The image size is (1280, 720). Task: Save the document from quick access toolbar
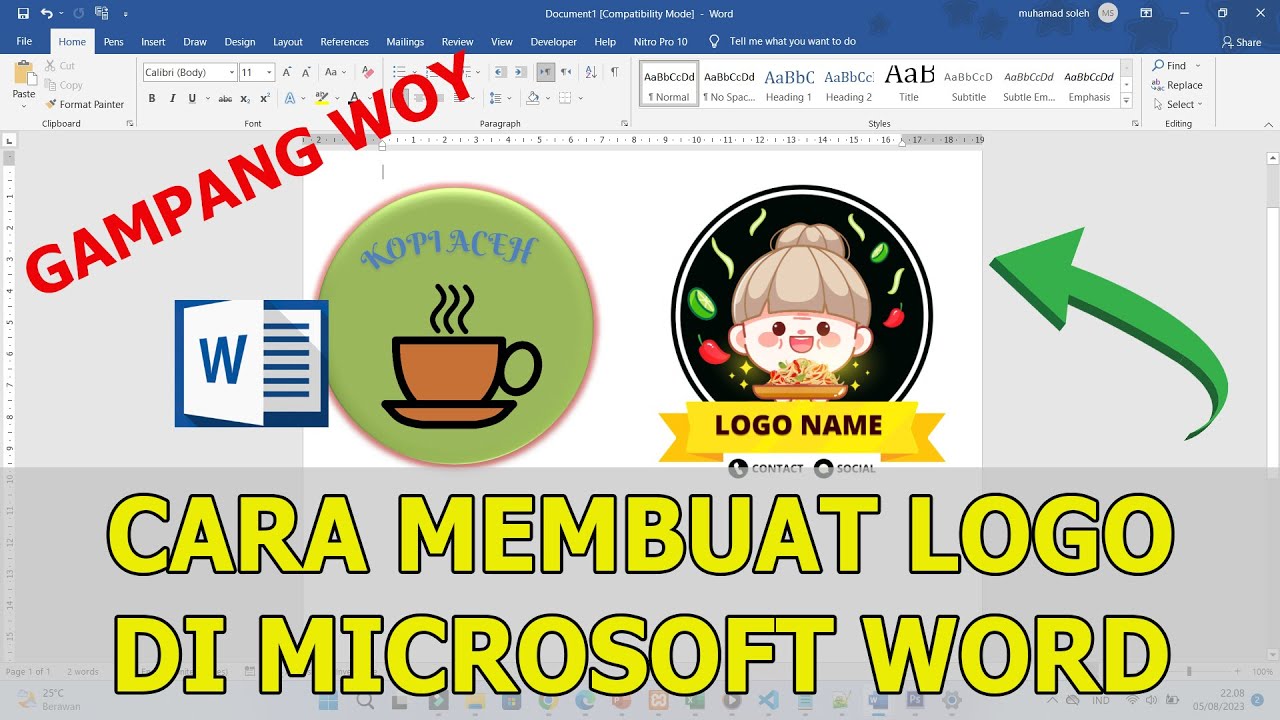tap(23, 14)
